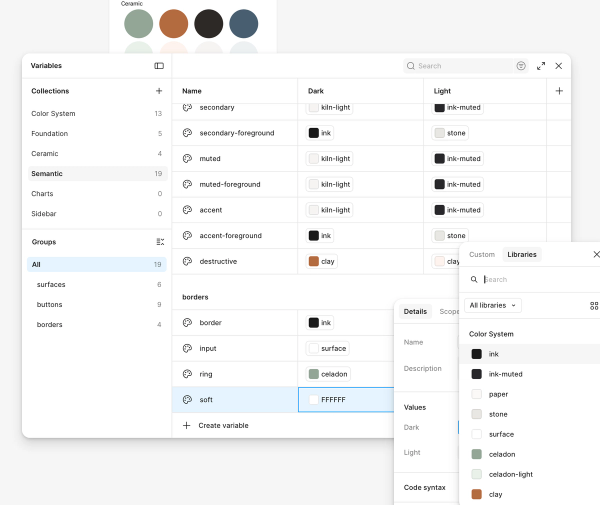Click the orange clay circle on canvas
Image resolution: width=600 pixels, height=505 pixels.
point(173,24)
